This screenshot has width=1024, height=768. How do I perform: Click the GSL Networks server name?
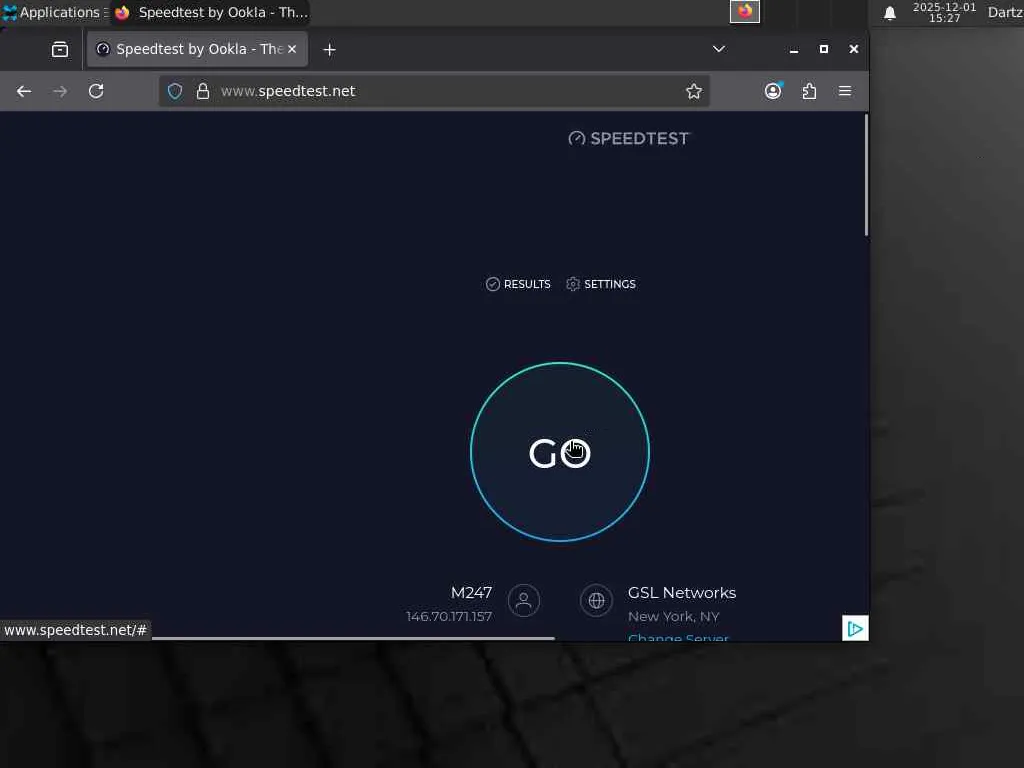682,592
